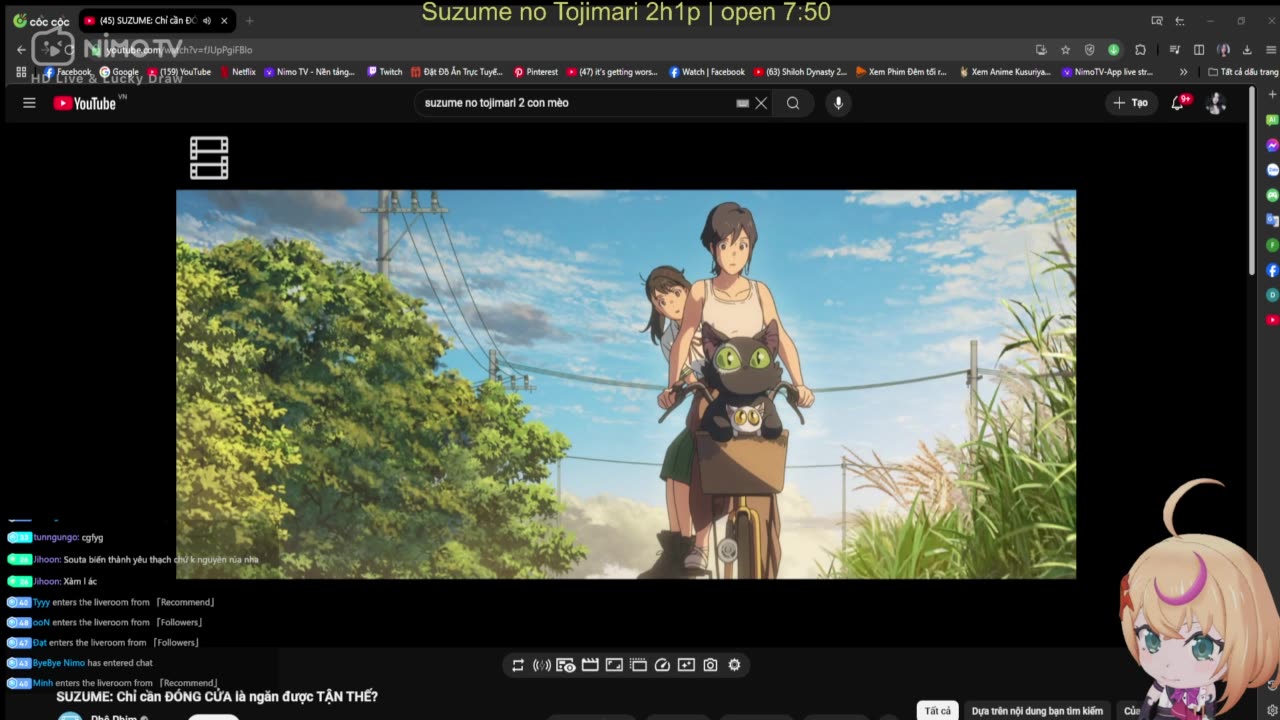Viewport: 1280px width, 720px height.
Task: Open the NimoTV-App live stream bookmark
Action: click(x=1107, y=72)
